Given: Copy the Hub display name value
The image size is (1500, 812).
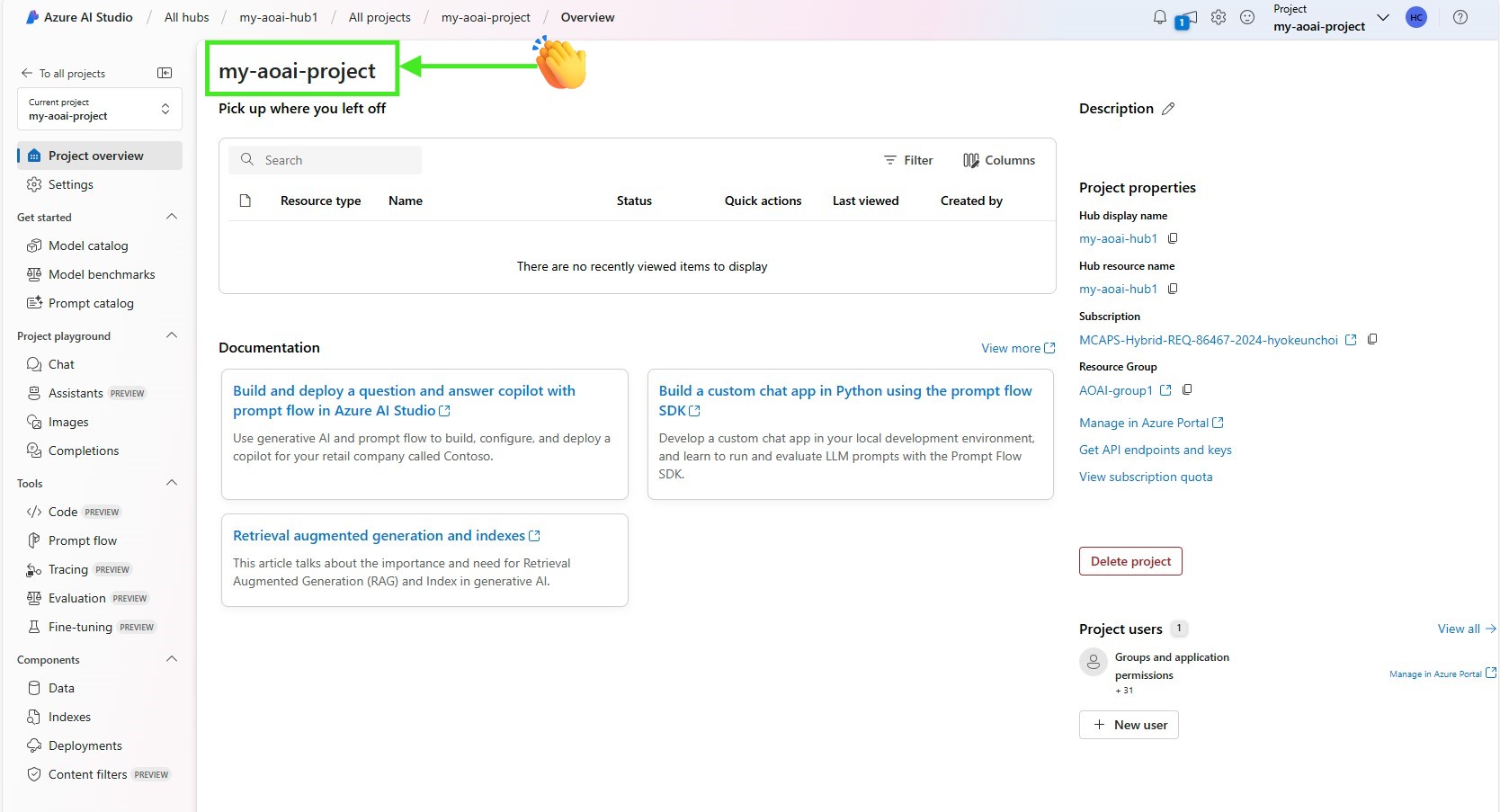Looking at the screenshot, I should point(1173,238).
